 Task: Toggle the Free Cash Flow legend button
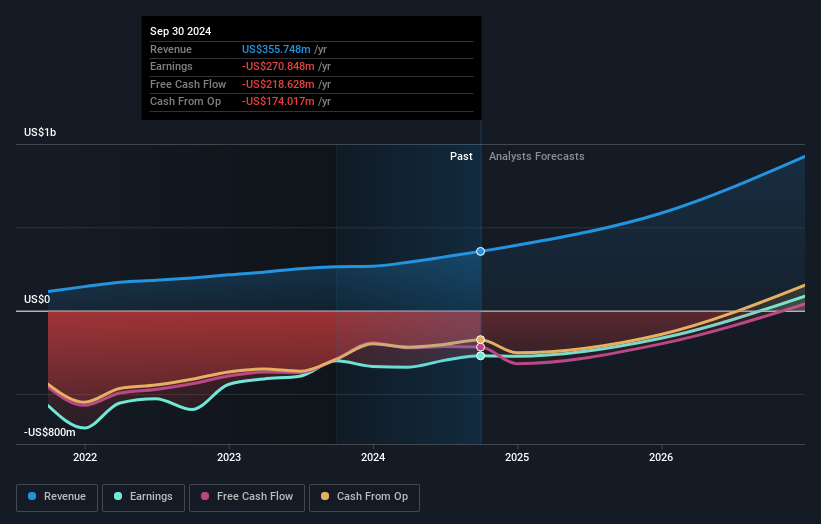[247, 497]
